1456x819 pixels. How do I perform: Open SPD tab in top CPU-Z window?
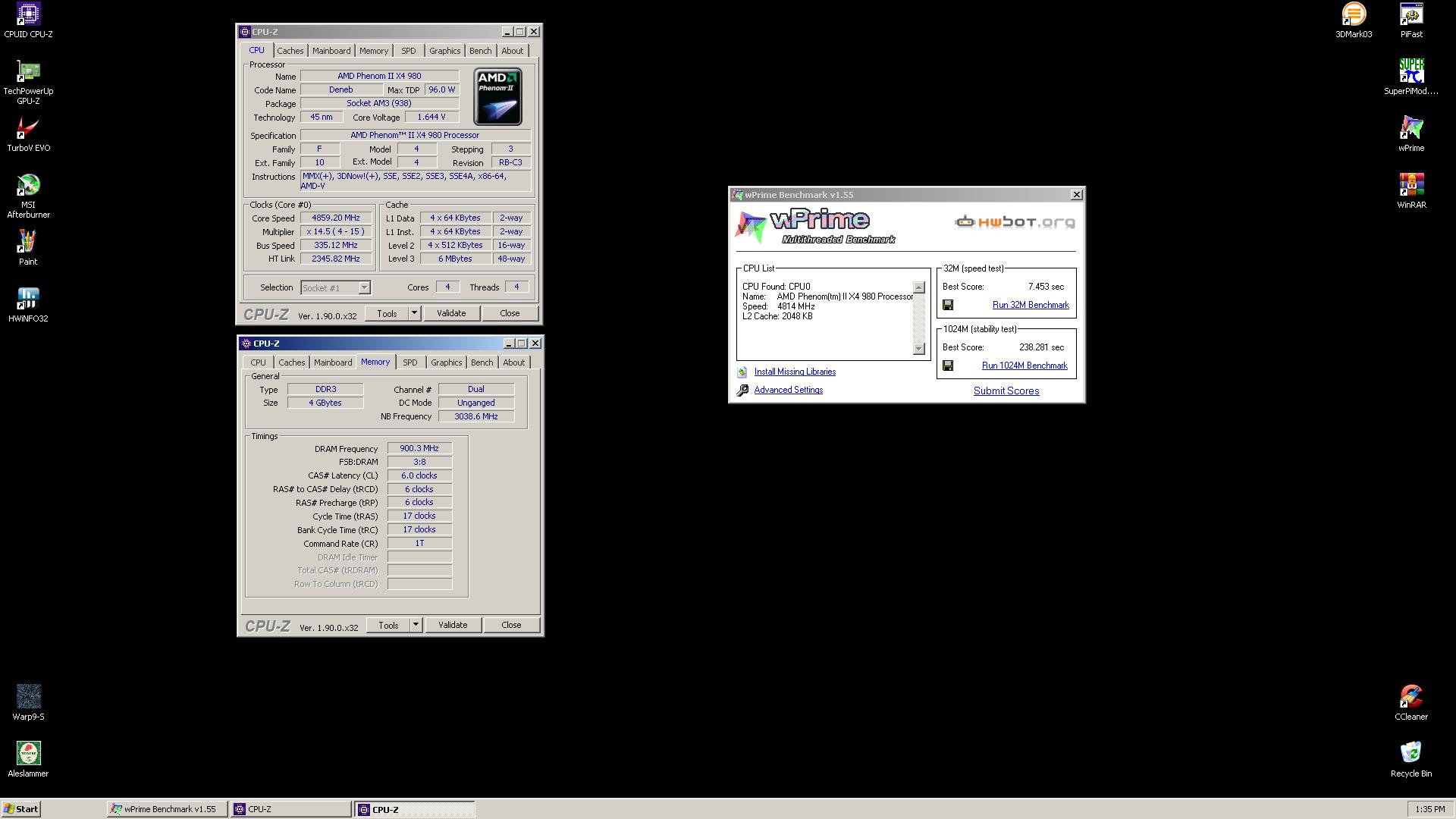409,51
